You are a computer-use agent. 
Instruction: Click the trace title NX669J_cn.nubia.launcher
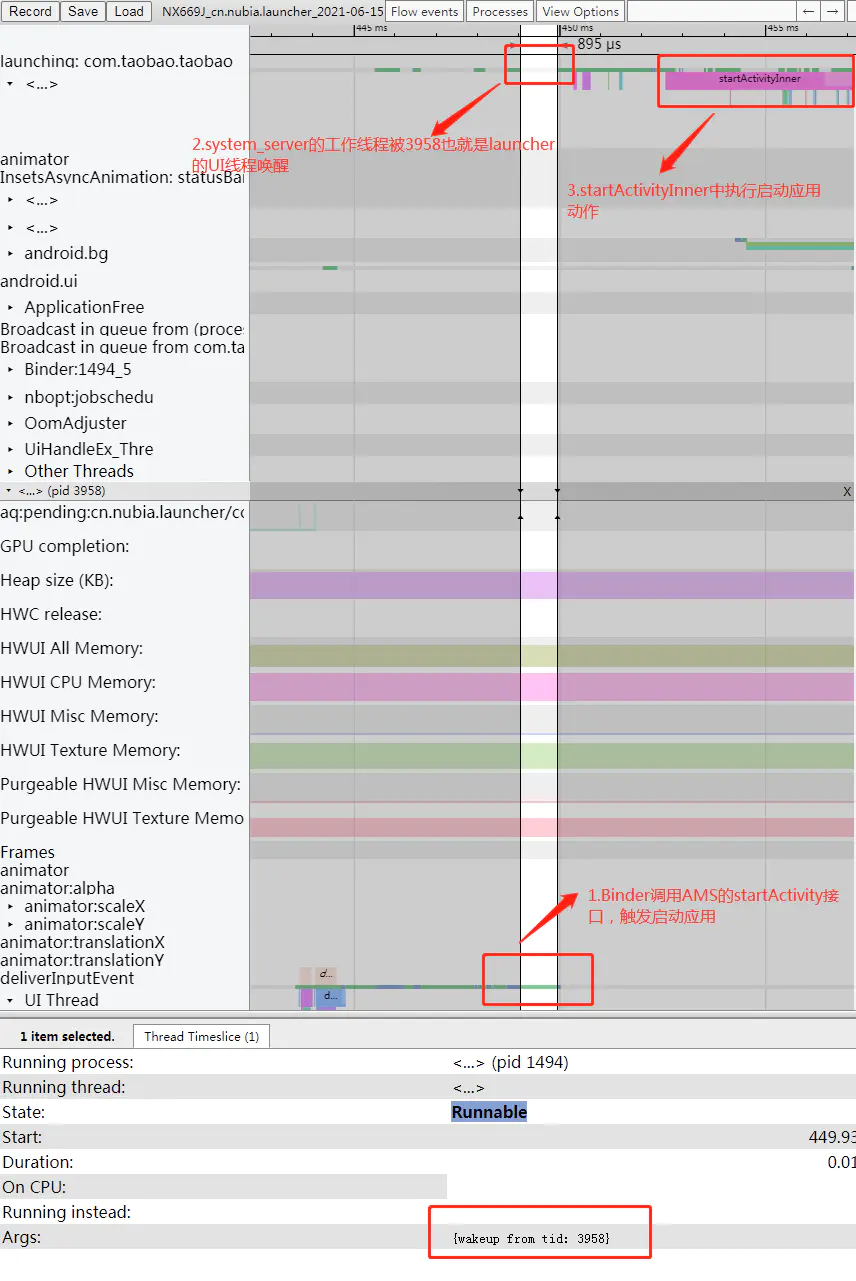[272, 12]
